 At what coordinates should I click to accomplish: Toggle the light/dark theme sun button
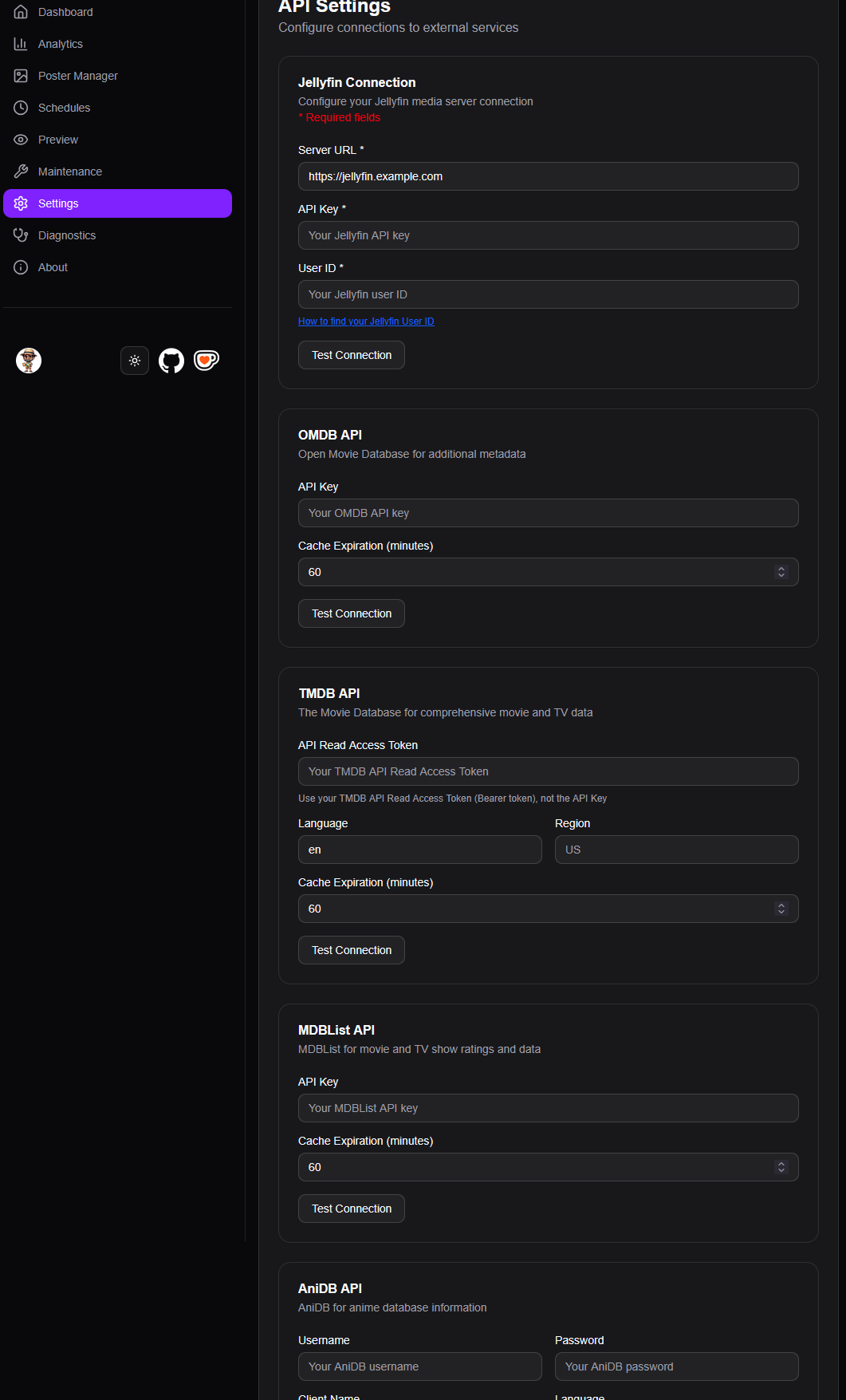[x=135, y=361]
